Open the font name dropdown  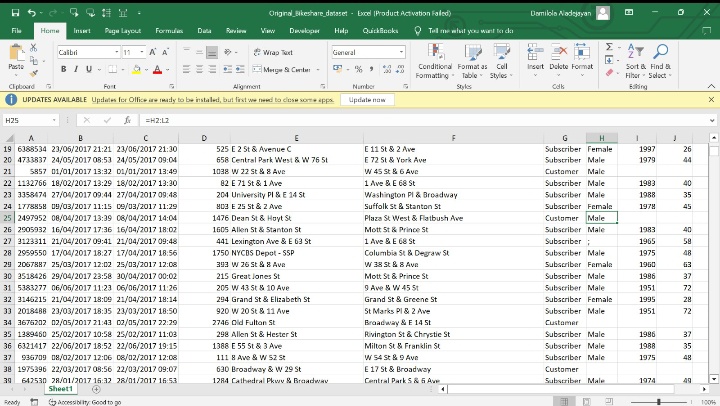tap(117, 52)
